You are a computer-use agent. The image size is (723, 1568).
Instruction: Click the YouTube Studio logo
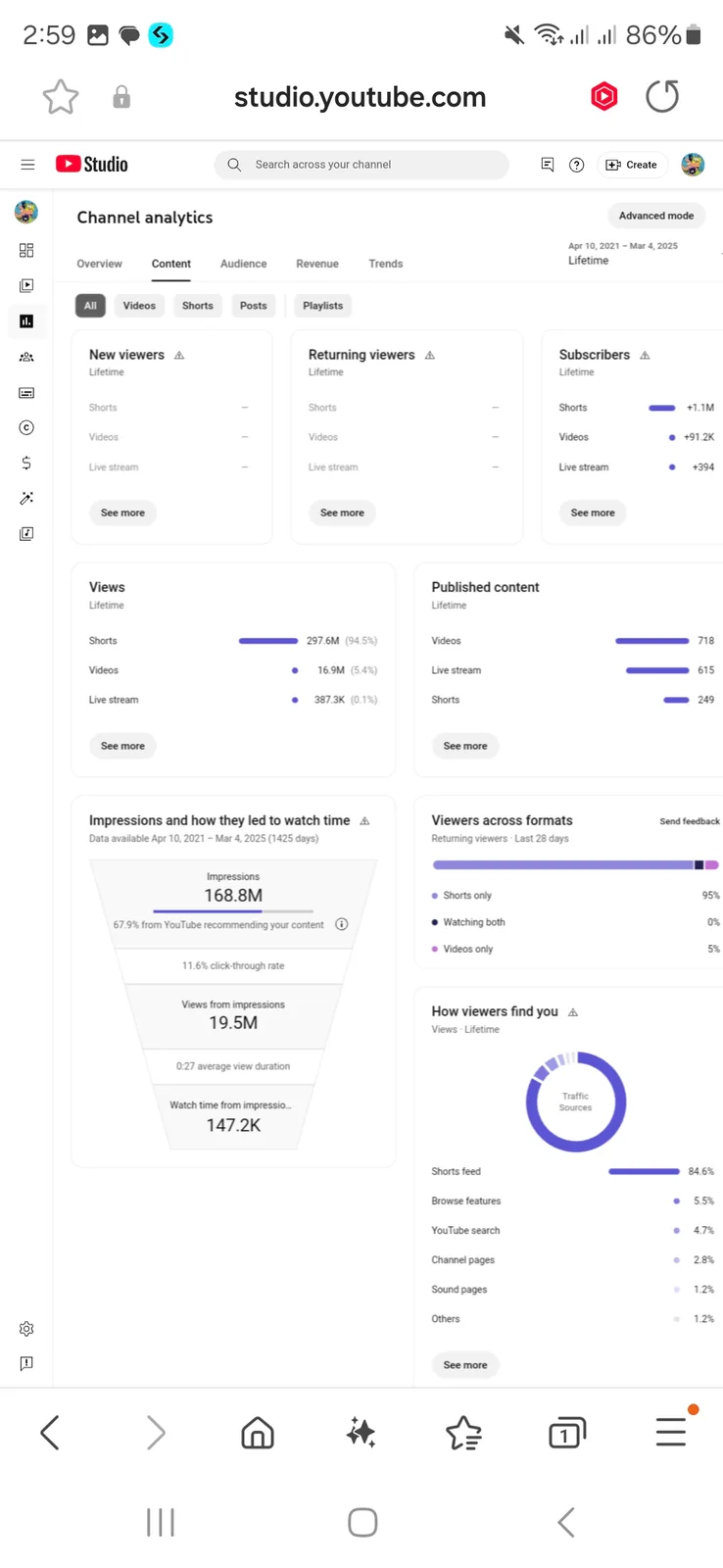(92, 165)
